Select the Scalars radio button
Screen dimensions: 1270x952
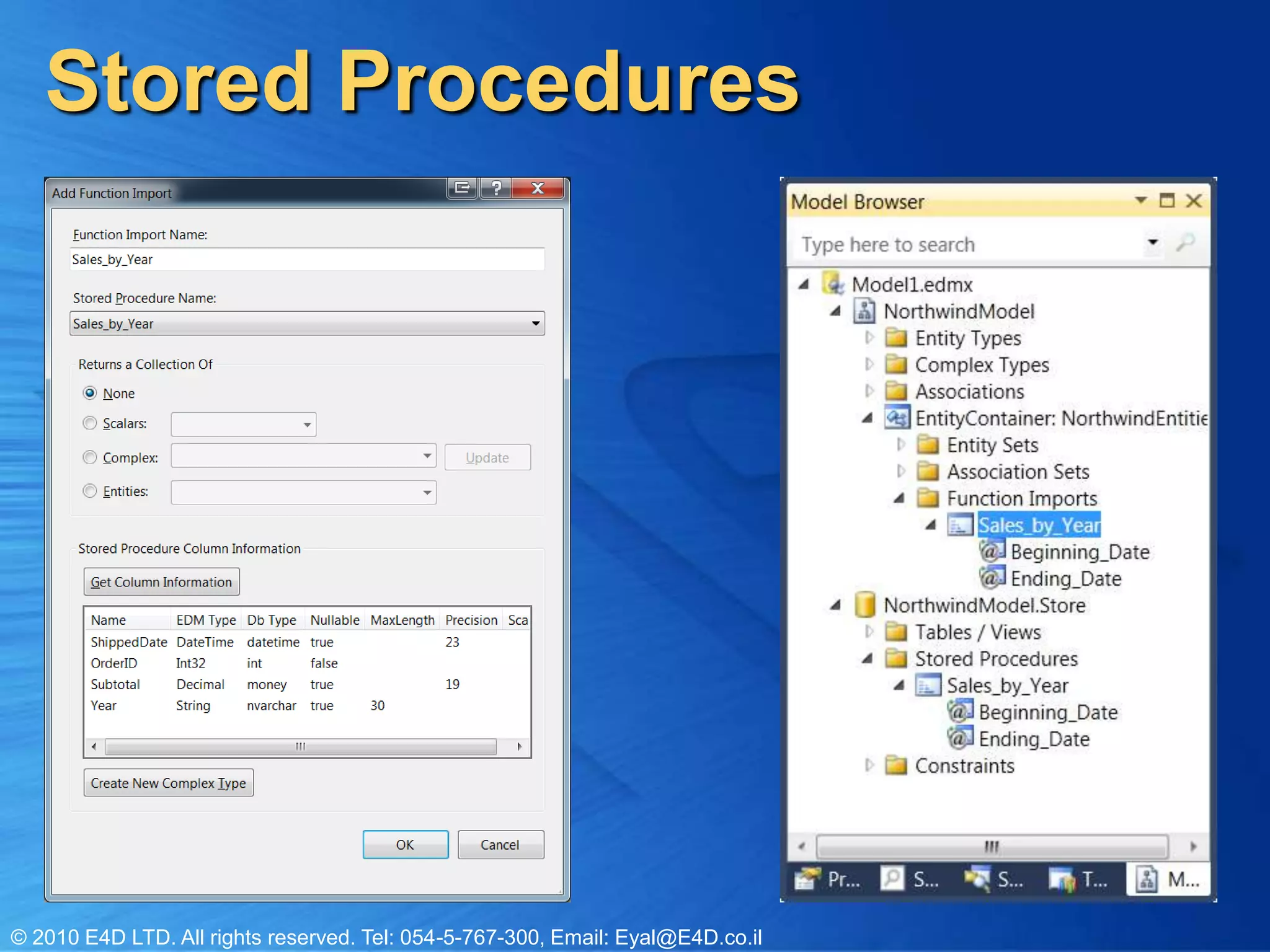tap(90, 423)
